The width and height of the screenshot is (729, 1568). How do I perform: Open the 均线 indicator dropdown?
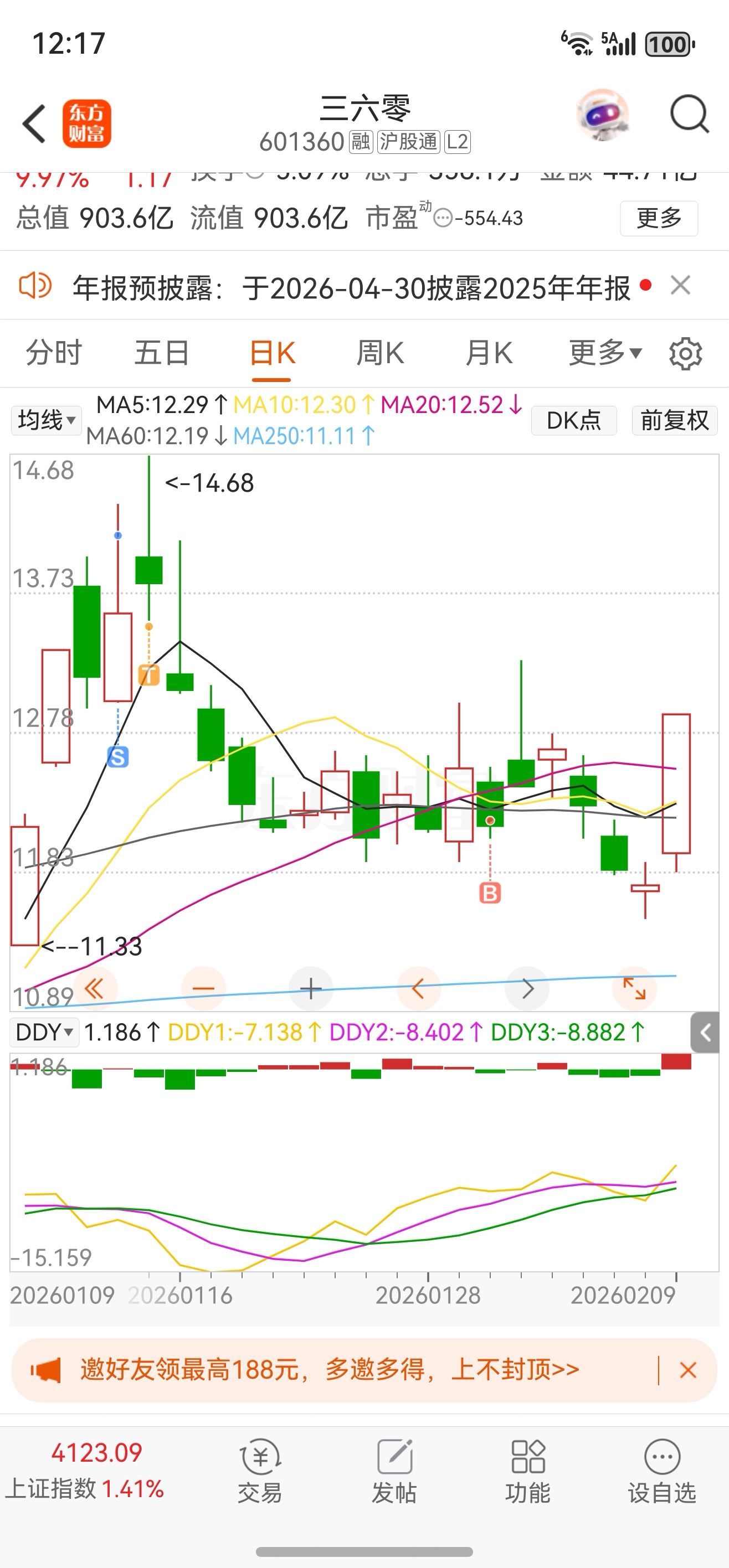pos(47,420)
